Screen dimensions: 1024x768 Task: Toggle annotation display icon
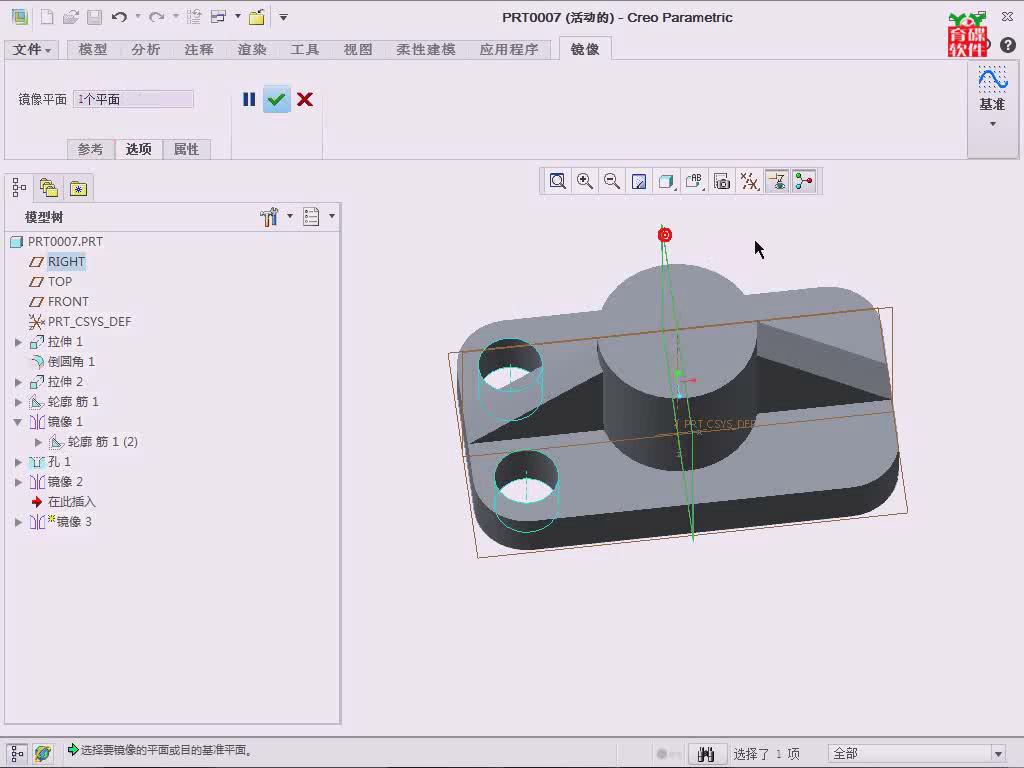click(x=777, y=181)
